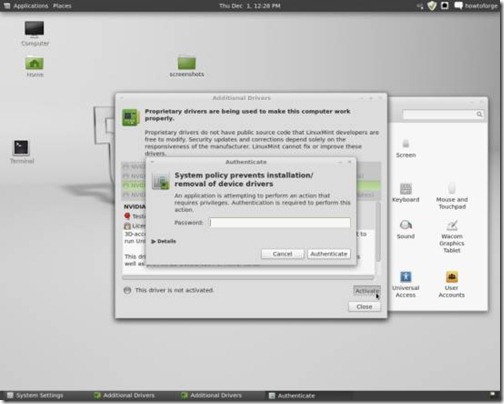
Task: Click the Authenticate dialog device driver icon
Action: pyautogui.click(x=161, y=181)
